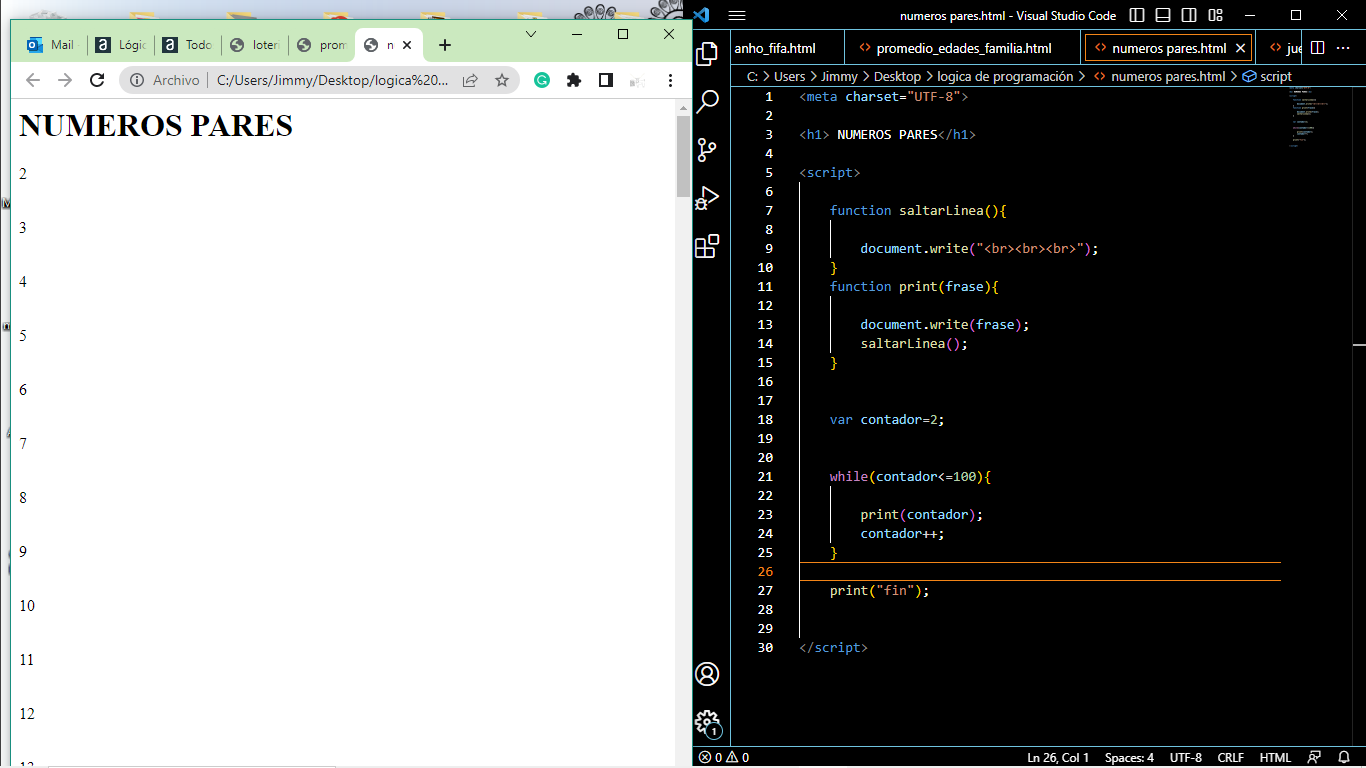Click on the var contador=2 line

[887, 420]
